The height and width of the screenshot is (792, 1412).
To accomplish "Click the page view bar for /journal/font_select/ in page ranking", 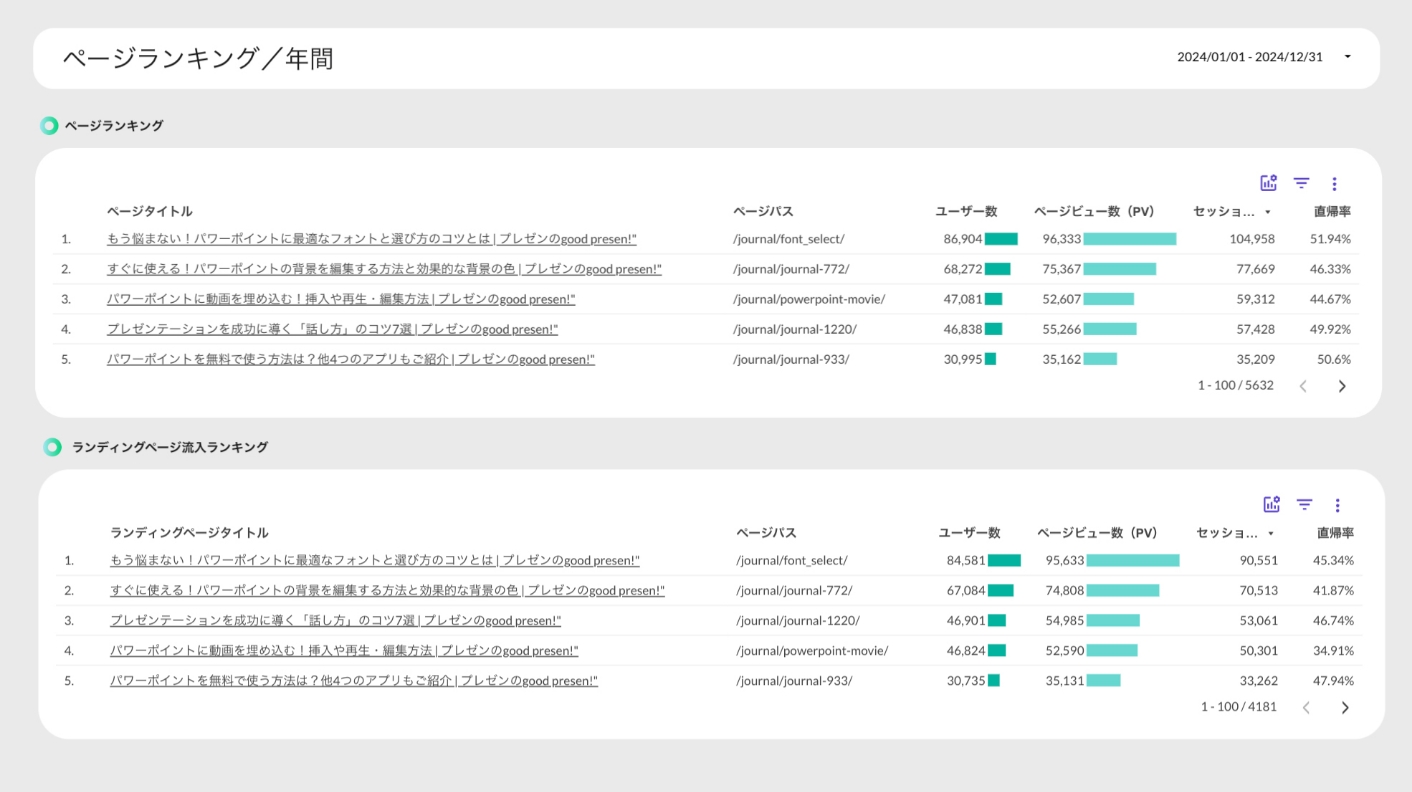I will [x=1129, y=239].
